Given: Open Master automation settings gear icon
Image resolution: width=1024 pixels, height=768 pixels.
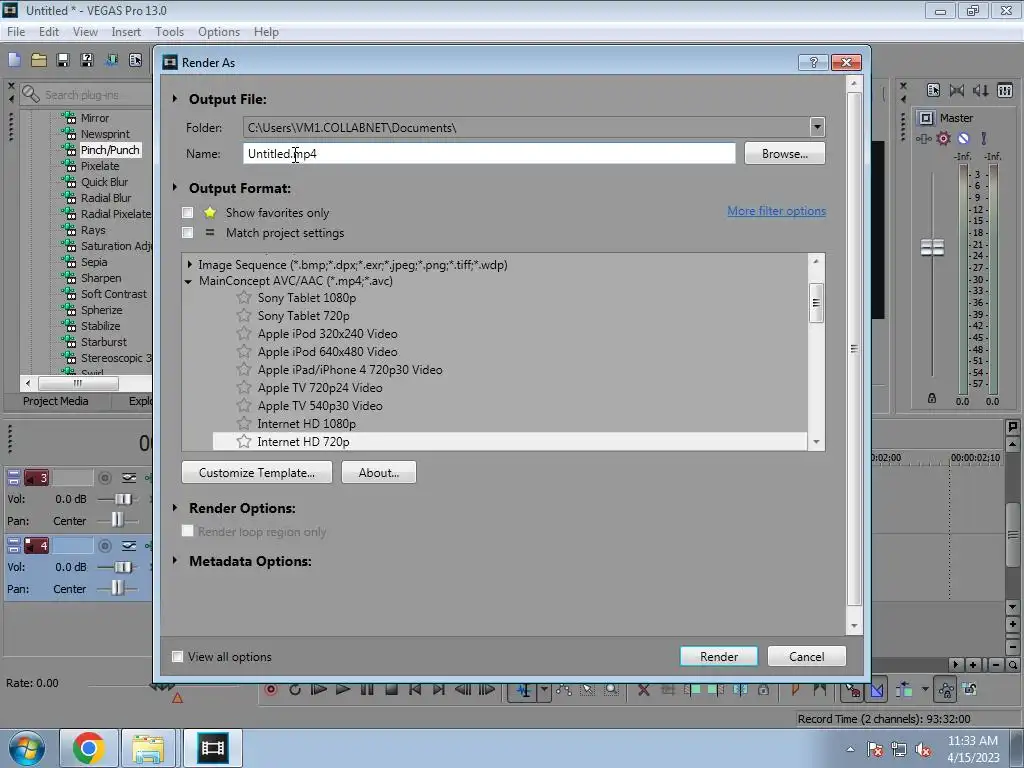Looking at the screenshot, I should (x=944, y=138).
